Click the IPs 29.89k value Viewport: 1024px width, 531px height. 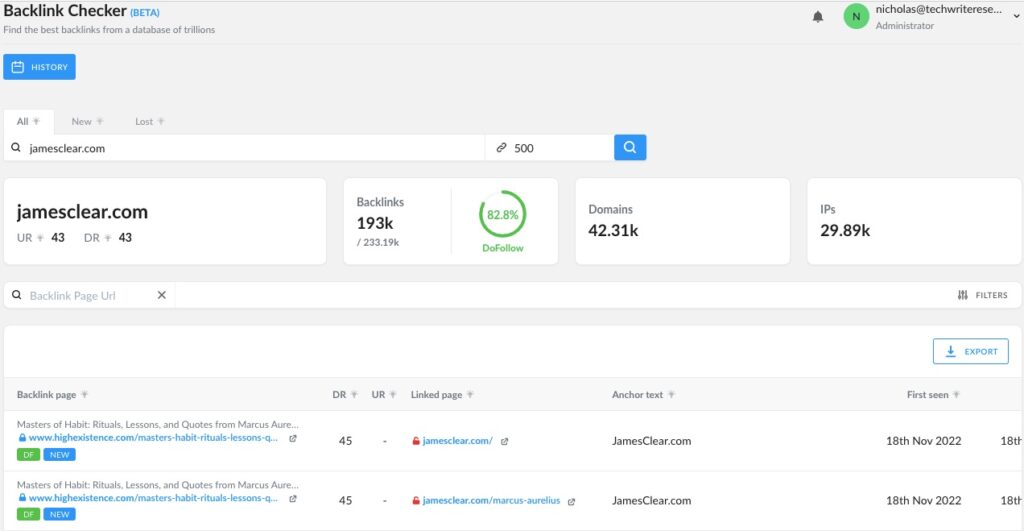click(845, 231)
